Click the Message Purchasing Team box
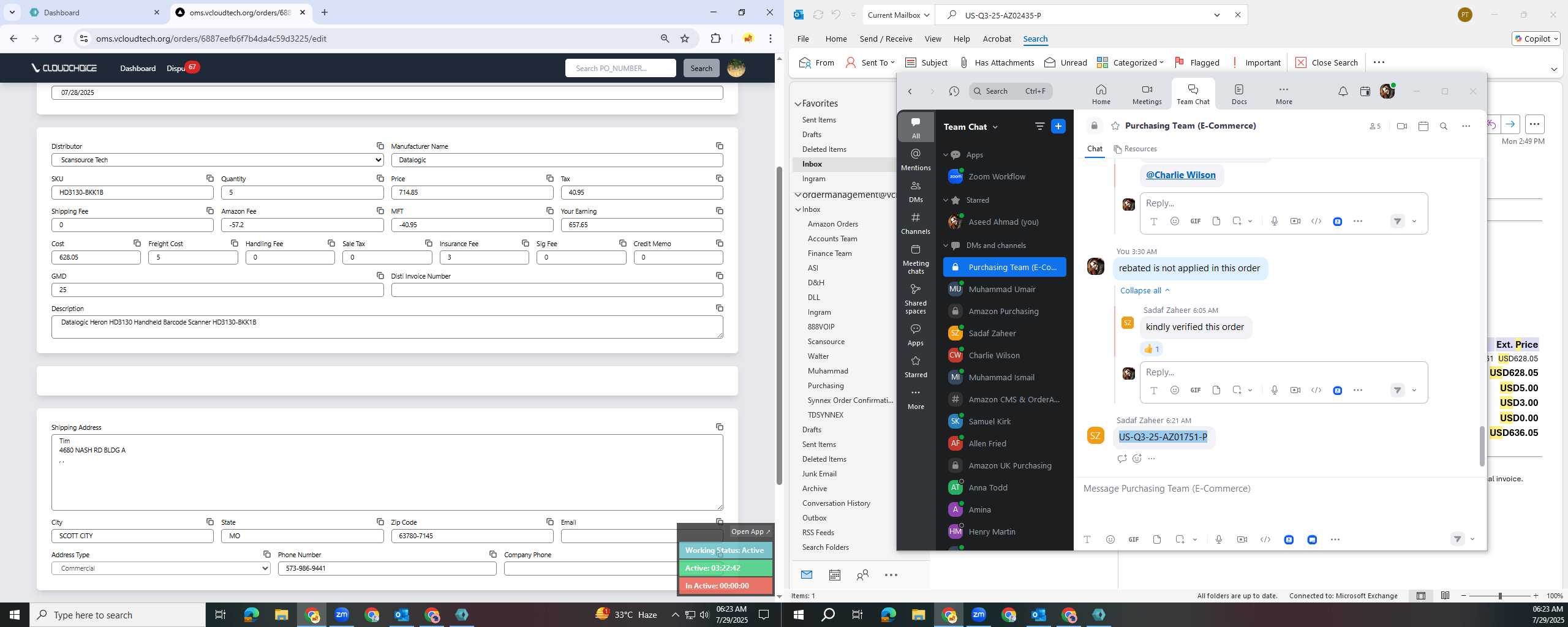 pyautogui.click(x=1280, y=489)
